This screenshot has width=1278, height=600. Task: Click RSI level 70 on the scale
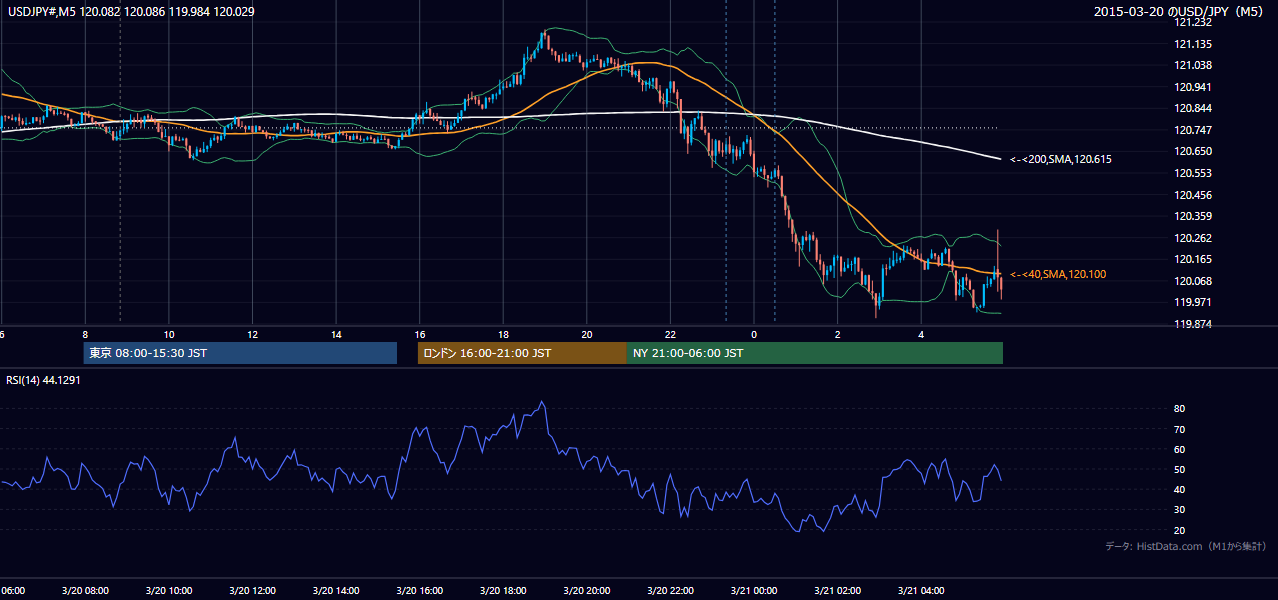click(1180, 429)
